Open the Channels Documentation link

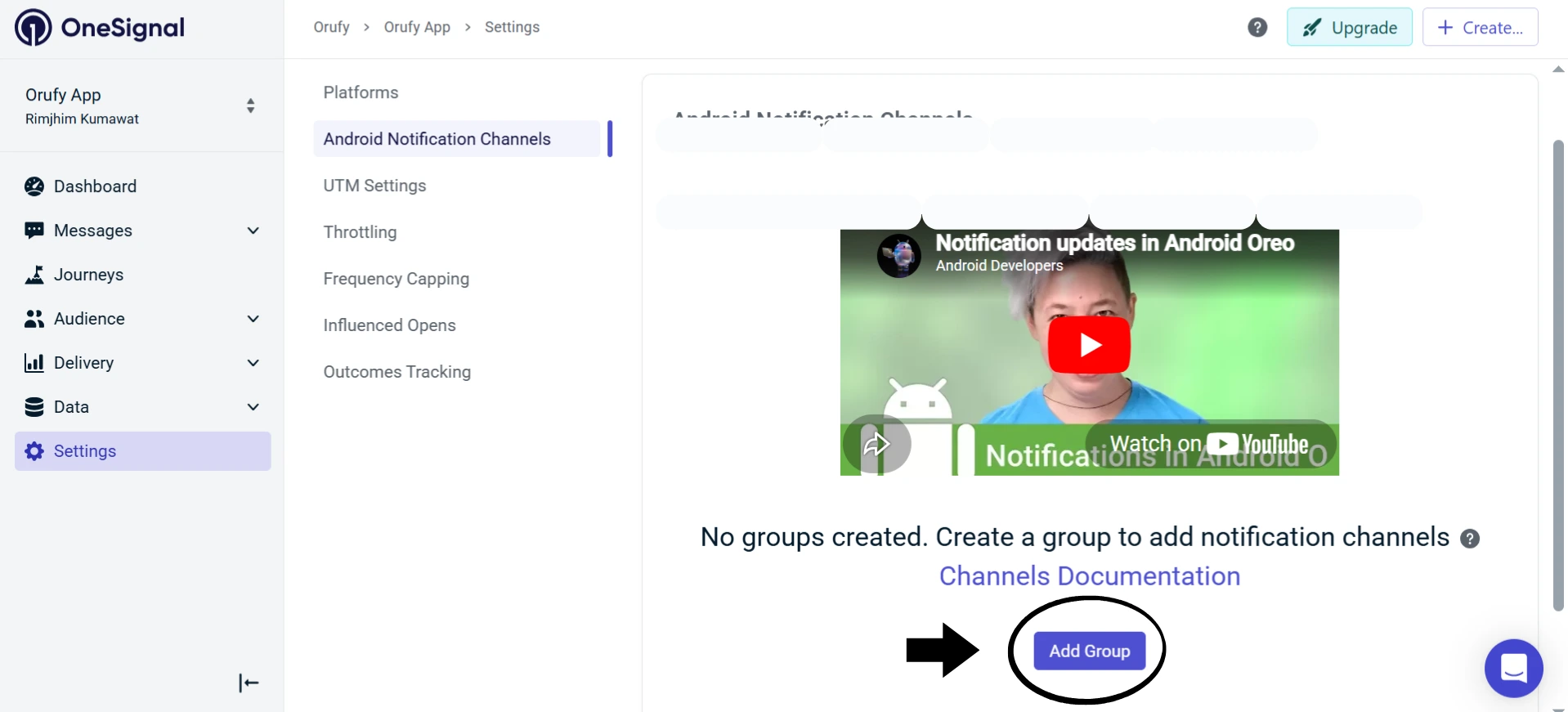tap(1089, 576)
